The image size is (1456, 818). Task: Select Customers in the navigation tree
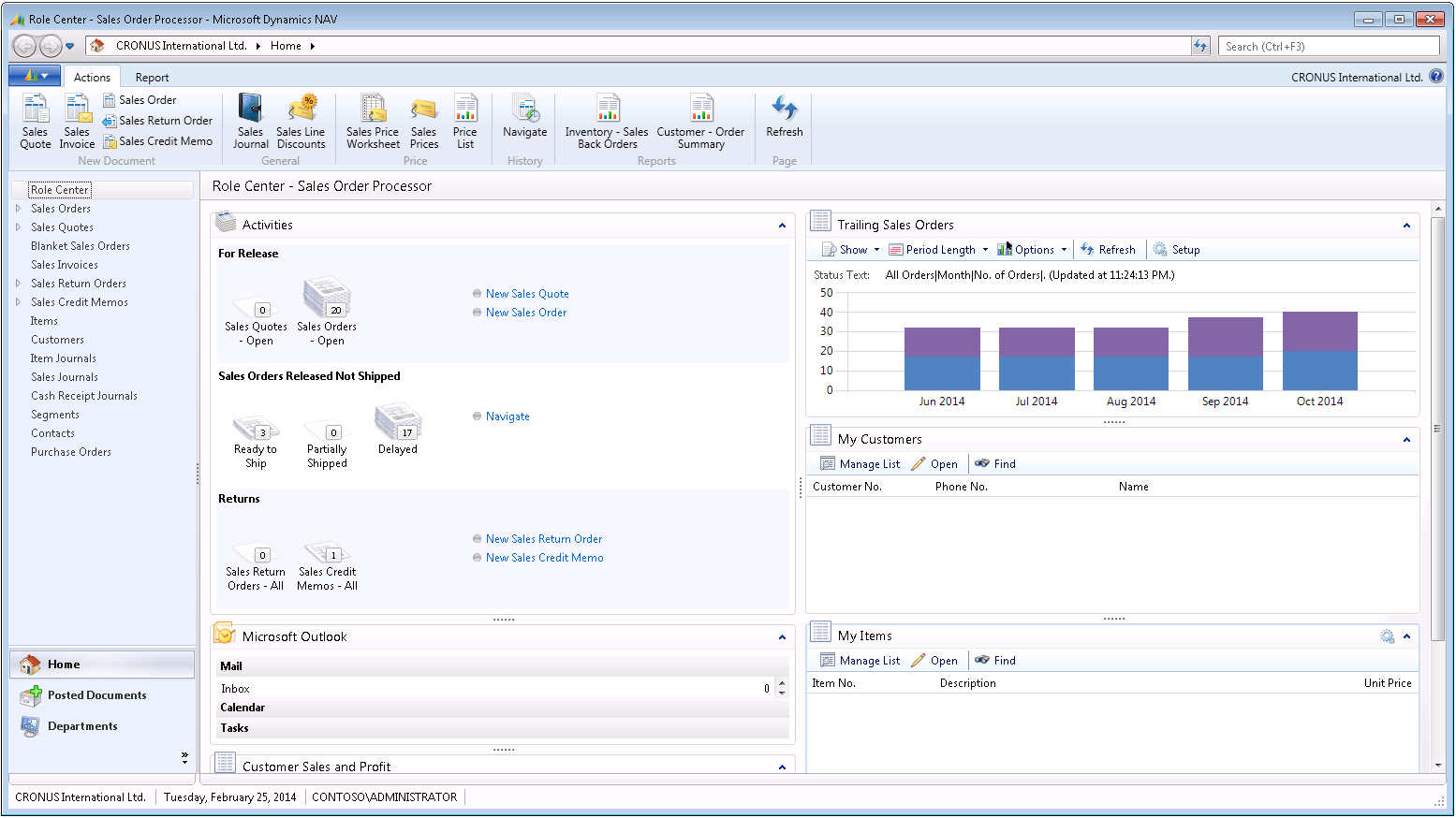[x=57, y=340]
